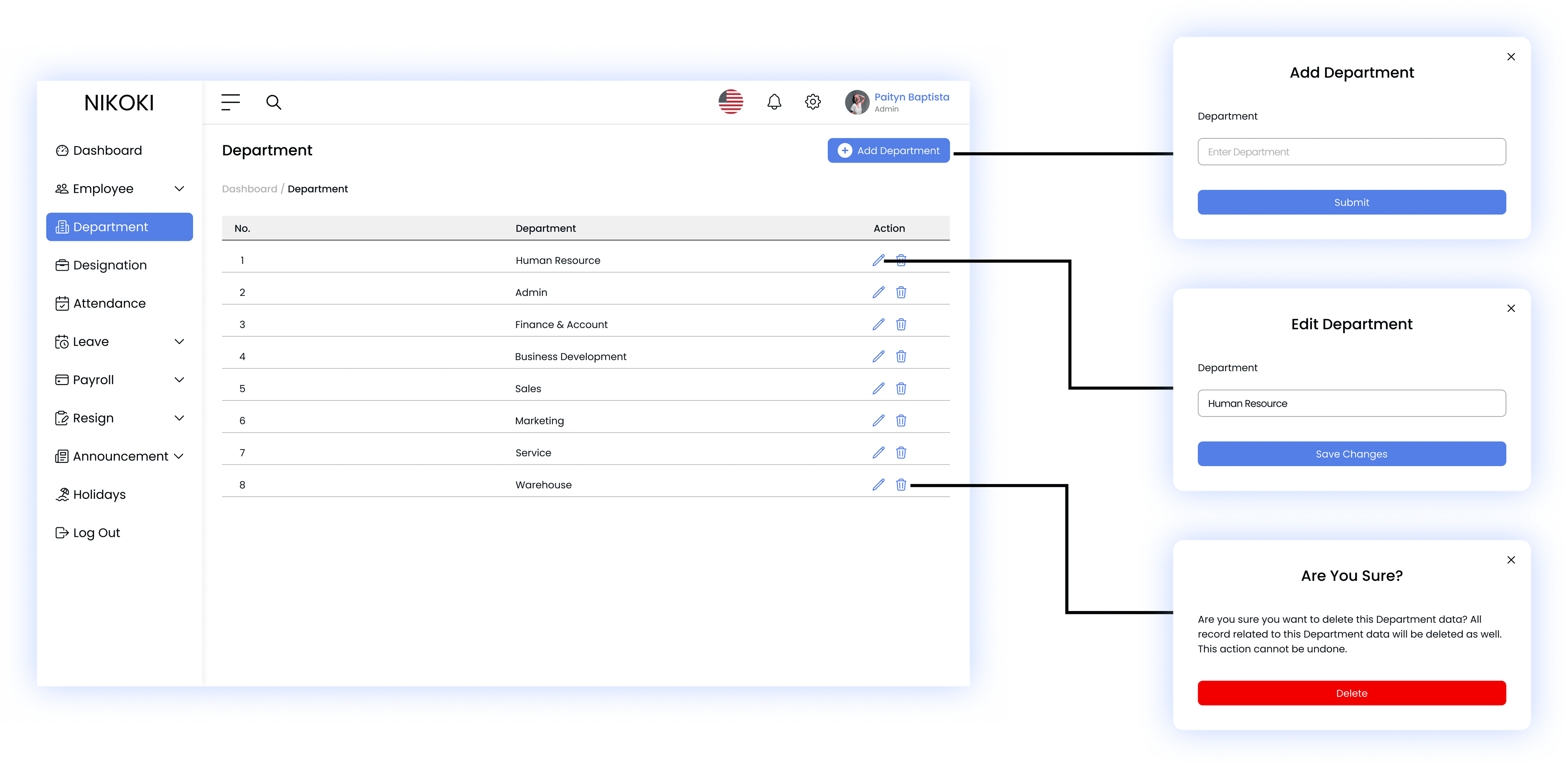Click Paityn Baptista's profile avatar
This screenshot has height=767, width=1568.
[856, 102]
